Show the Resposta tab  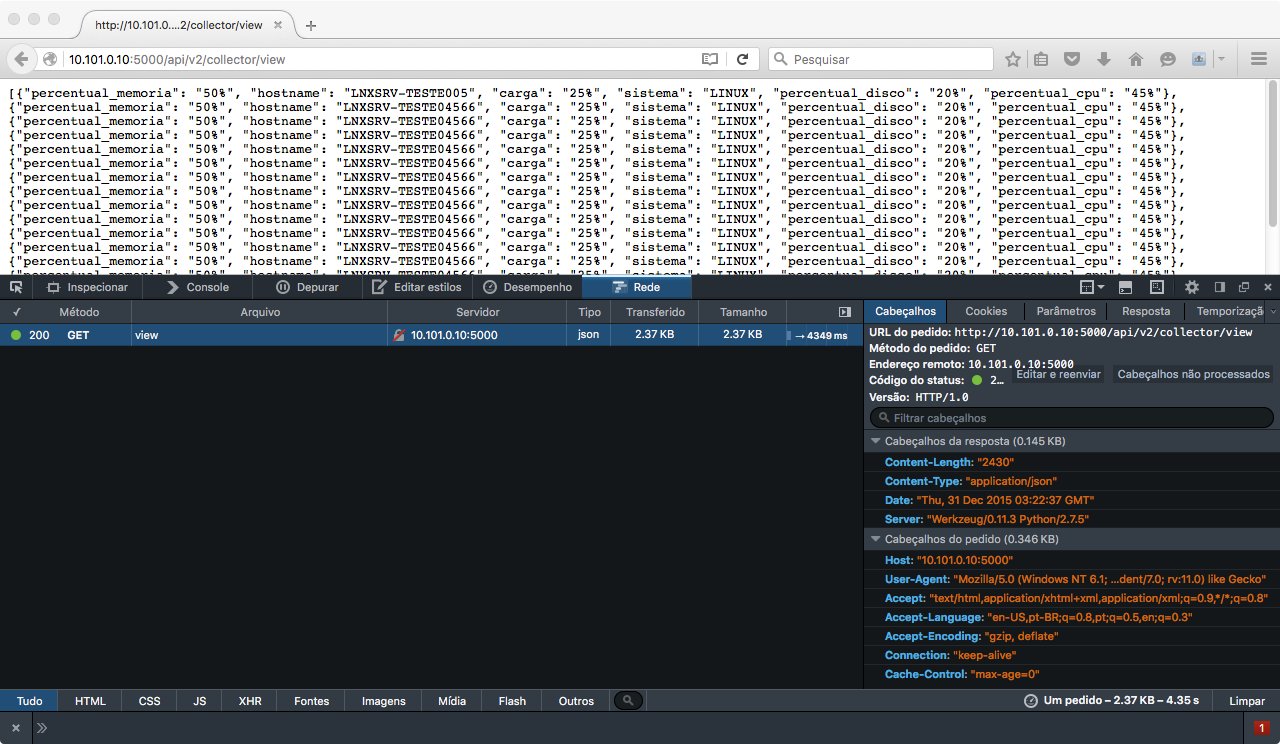point(1146,312)
